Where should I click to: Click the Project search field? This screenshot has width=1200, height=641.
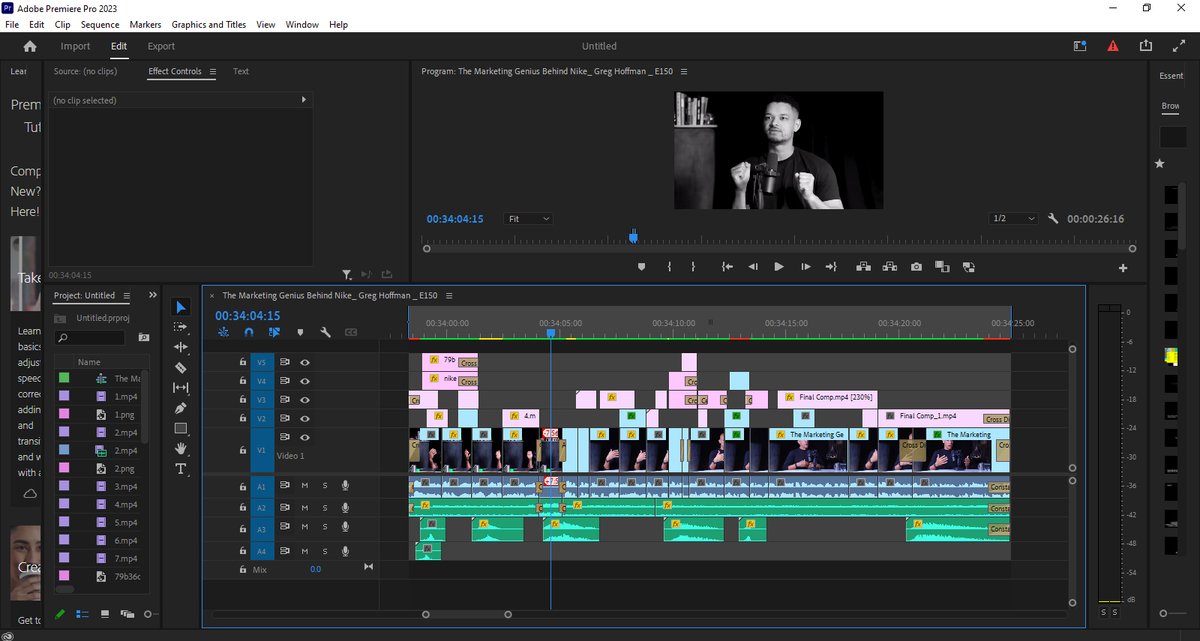click(x=91, y=338)
